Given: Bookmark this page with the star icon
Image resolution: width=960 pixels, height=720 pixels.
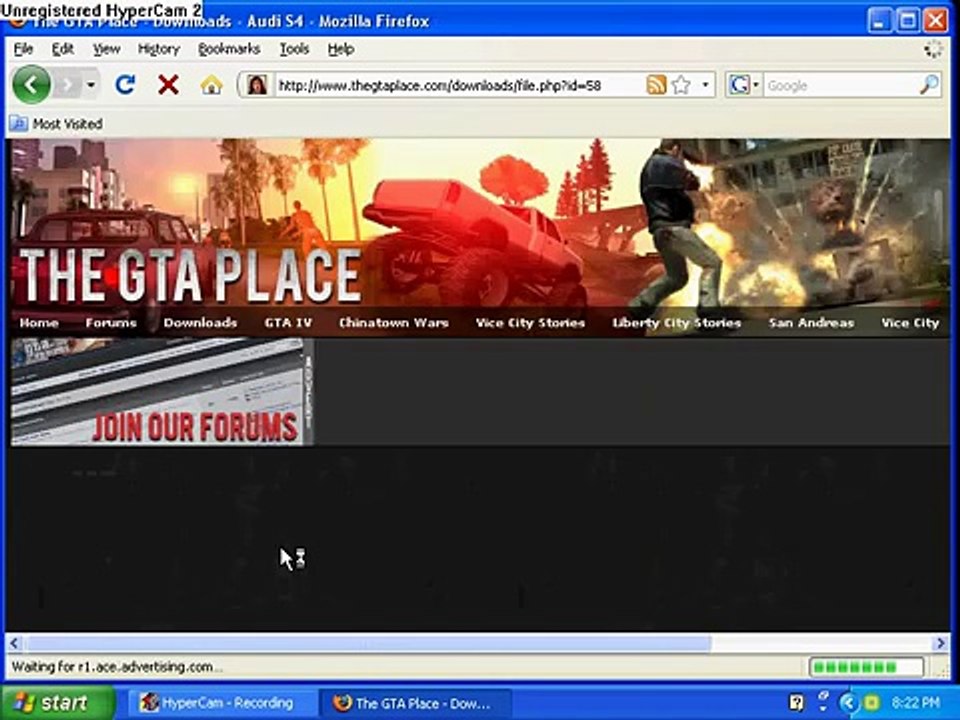Looking at the screenshot, I should point(681,84).
